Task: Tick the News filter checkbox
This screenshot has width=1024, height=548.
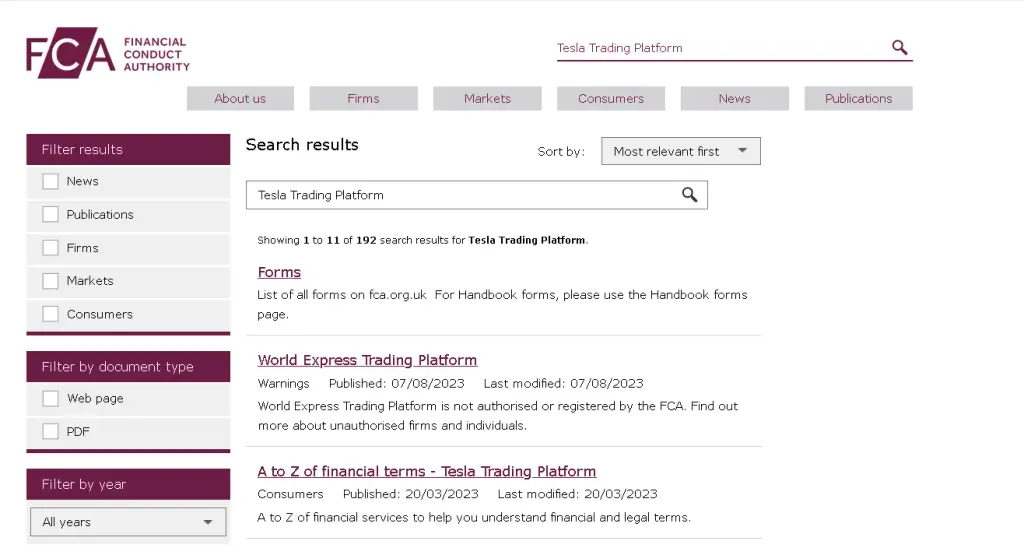Action: pos(50,181)
